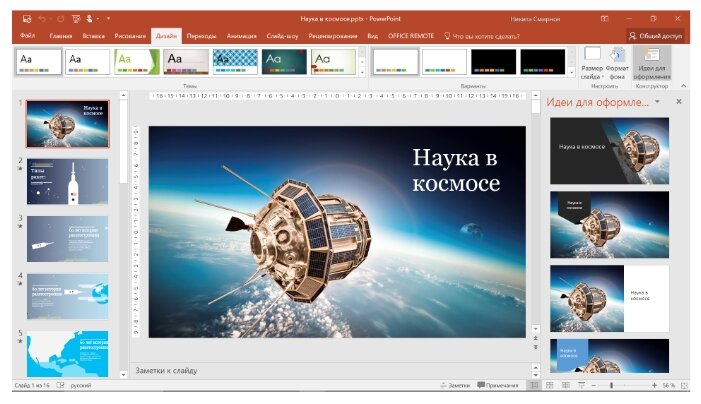The image size is (701, 404).
Task: Click the slide title 'Наука в космосе'
Action: [x=456, y=170]
